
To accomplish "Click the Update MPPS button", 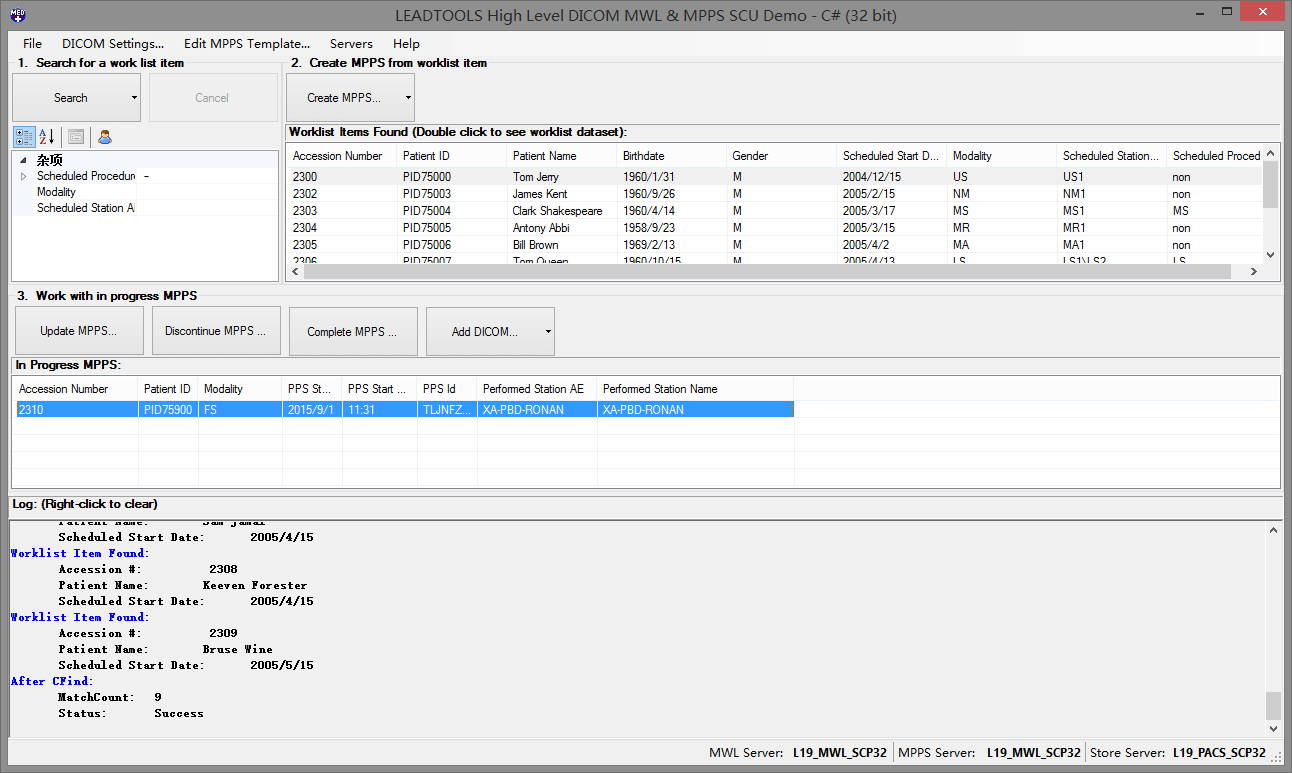I will (x=79, y=331).
